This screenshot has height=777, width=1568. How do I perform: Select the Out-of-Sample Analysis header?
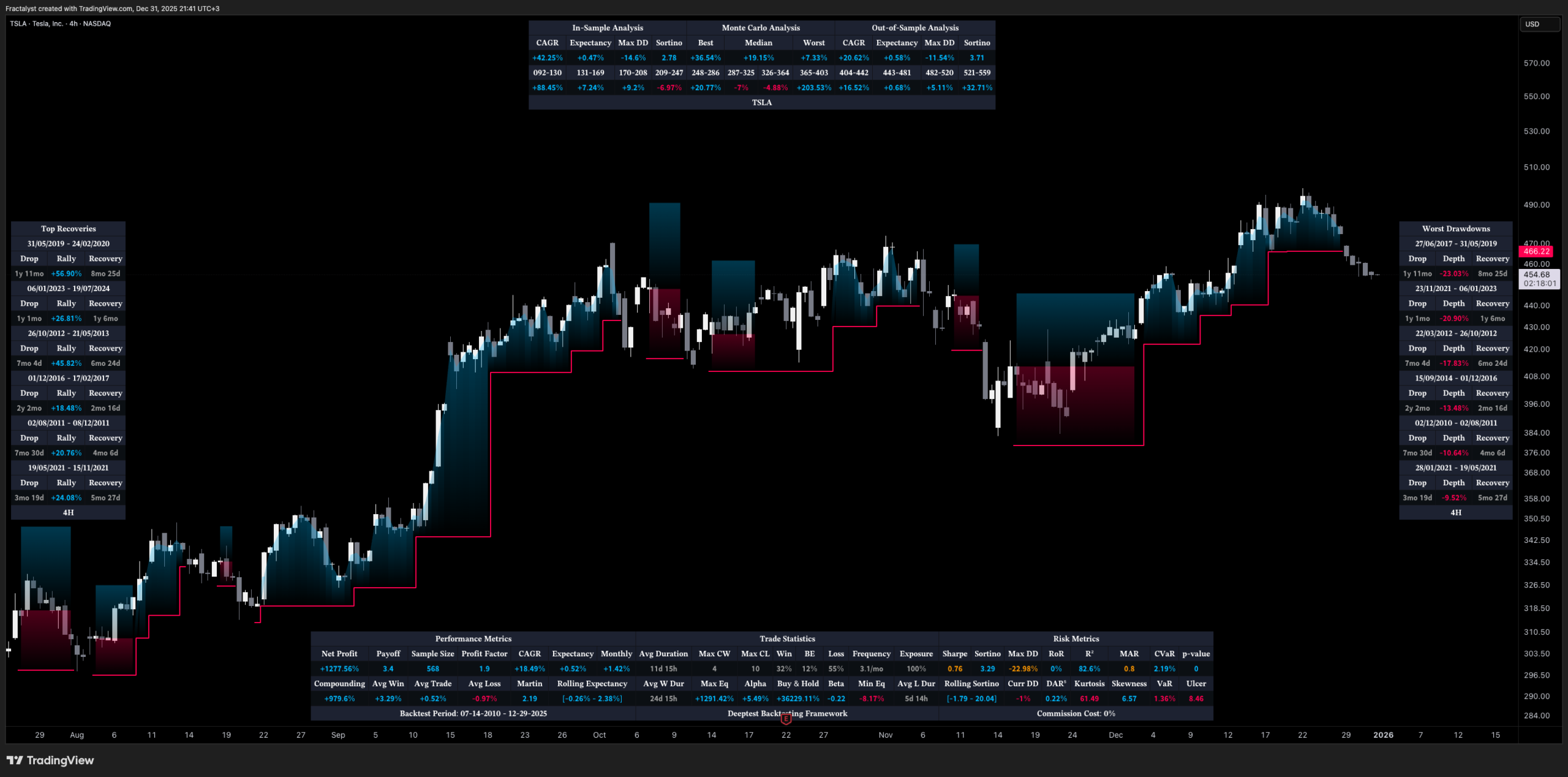tap(914, 28)
